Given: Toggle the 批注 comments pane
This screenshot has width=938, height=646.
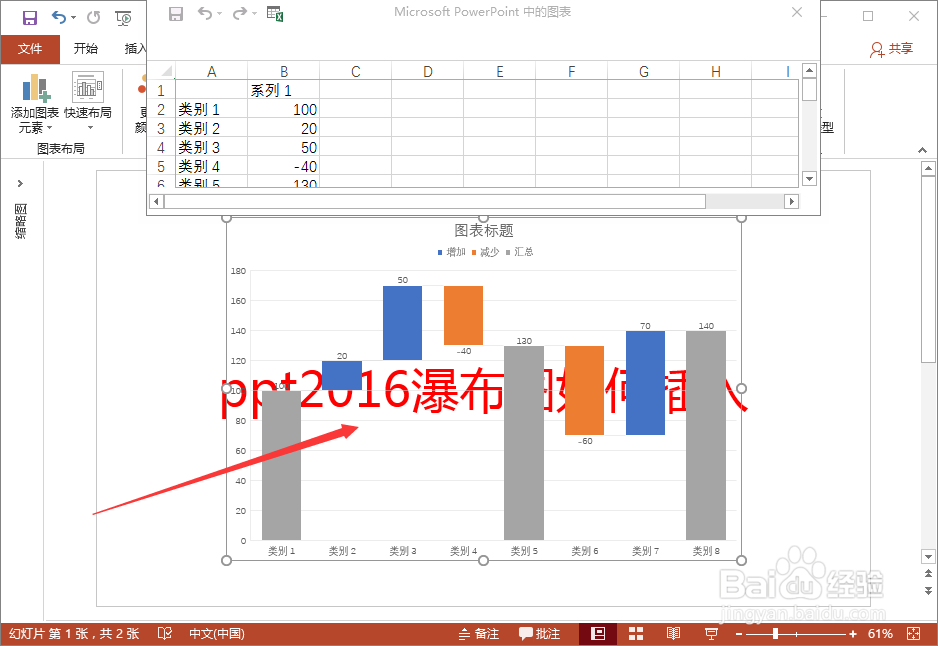Looking at the screenshot, I should pos(539,633).
